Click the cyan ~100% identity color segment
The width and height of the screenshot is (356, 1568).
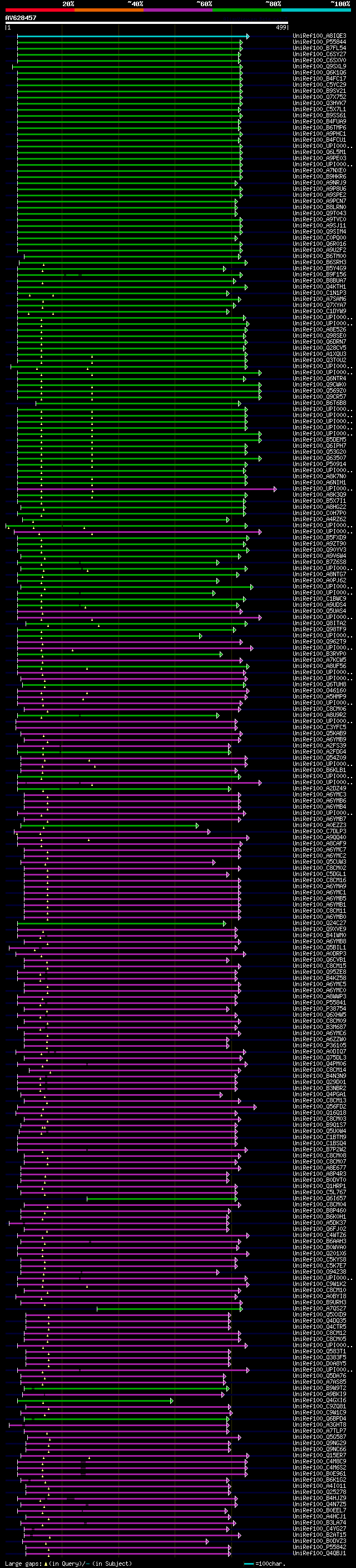(316, 10)
